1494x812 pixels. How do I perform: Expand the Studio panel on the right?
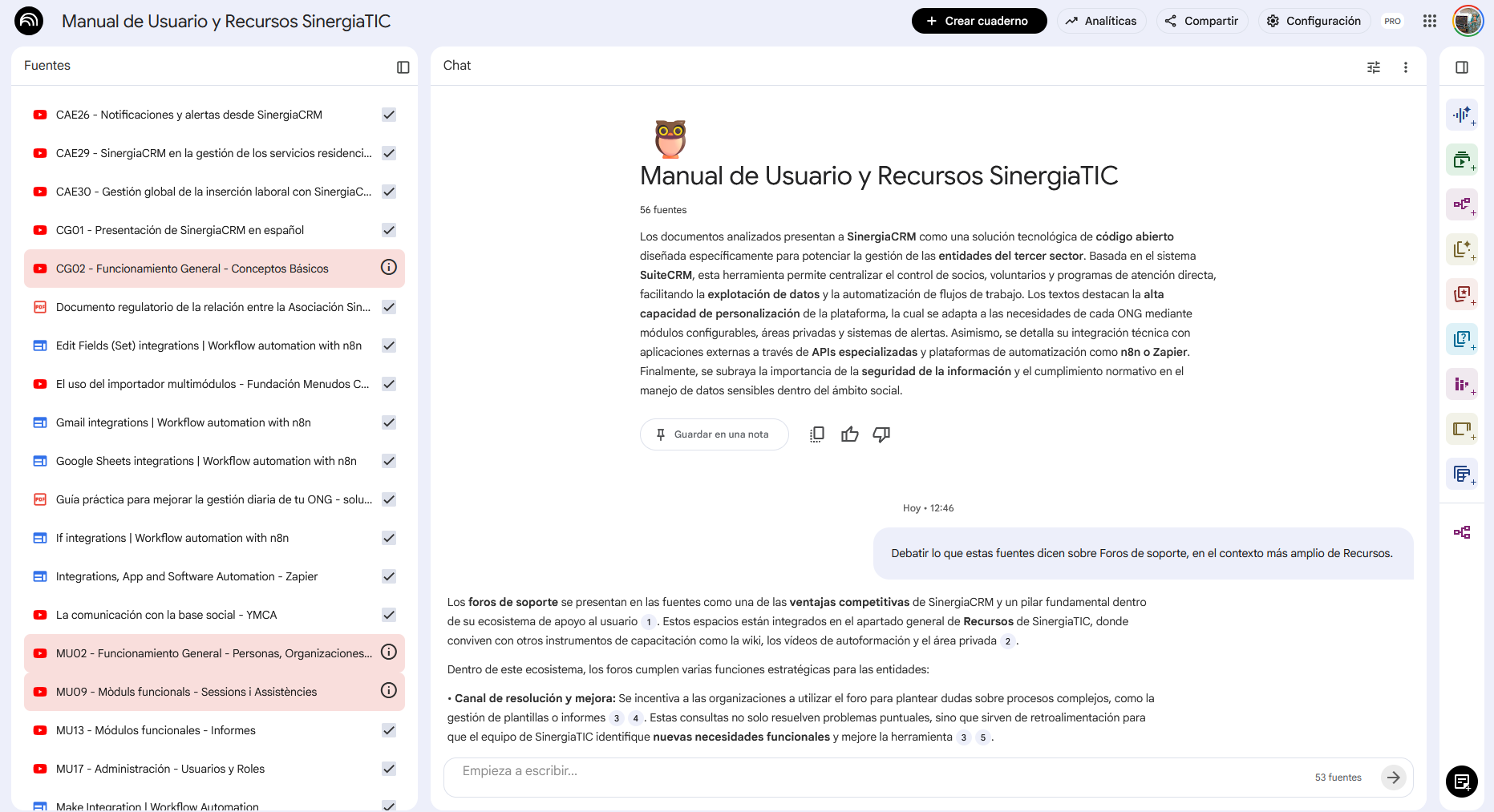(1461, 67)
